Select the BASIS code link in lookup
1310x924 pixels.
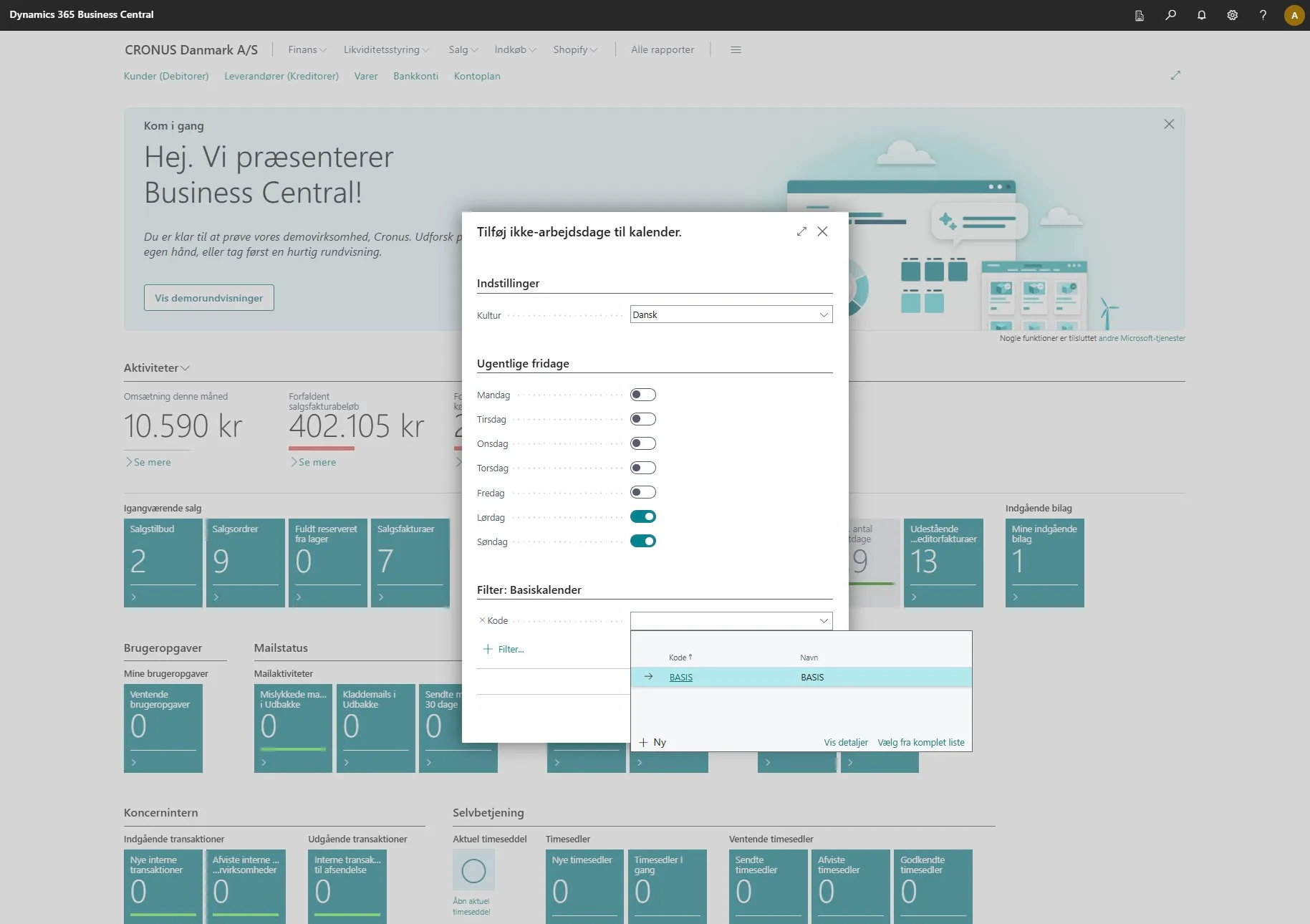coord(681,677)
